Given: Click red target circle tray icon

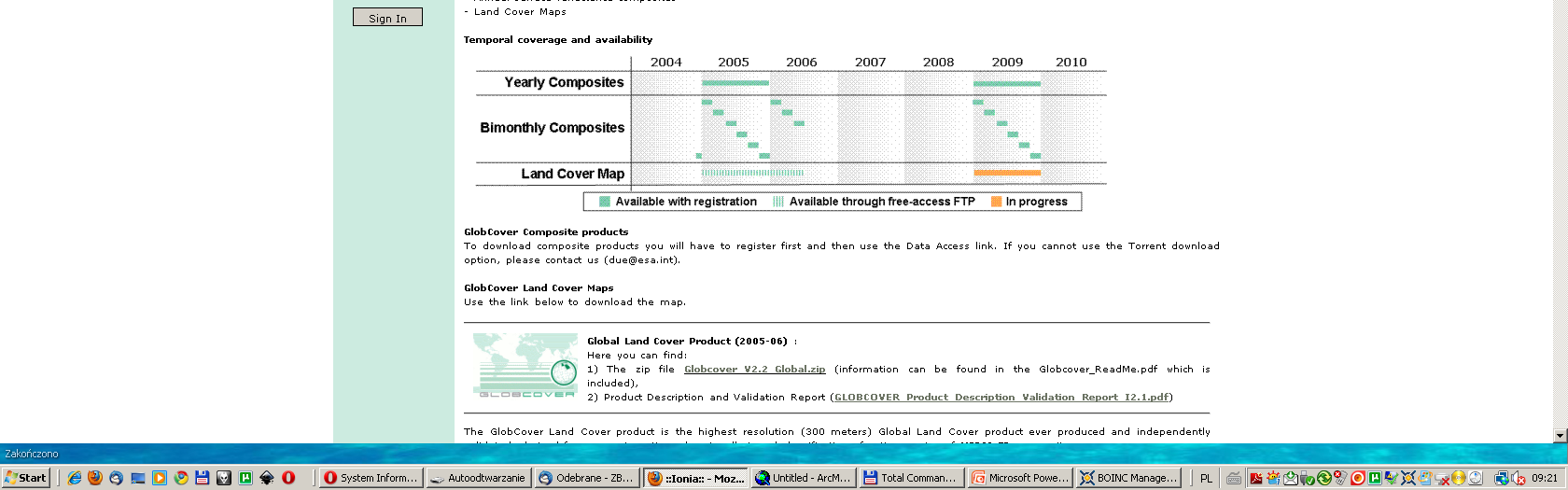Looking at the screenshot, I should point(1358,478).
